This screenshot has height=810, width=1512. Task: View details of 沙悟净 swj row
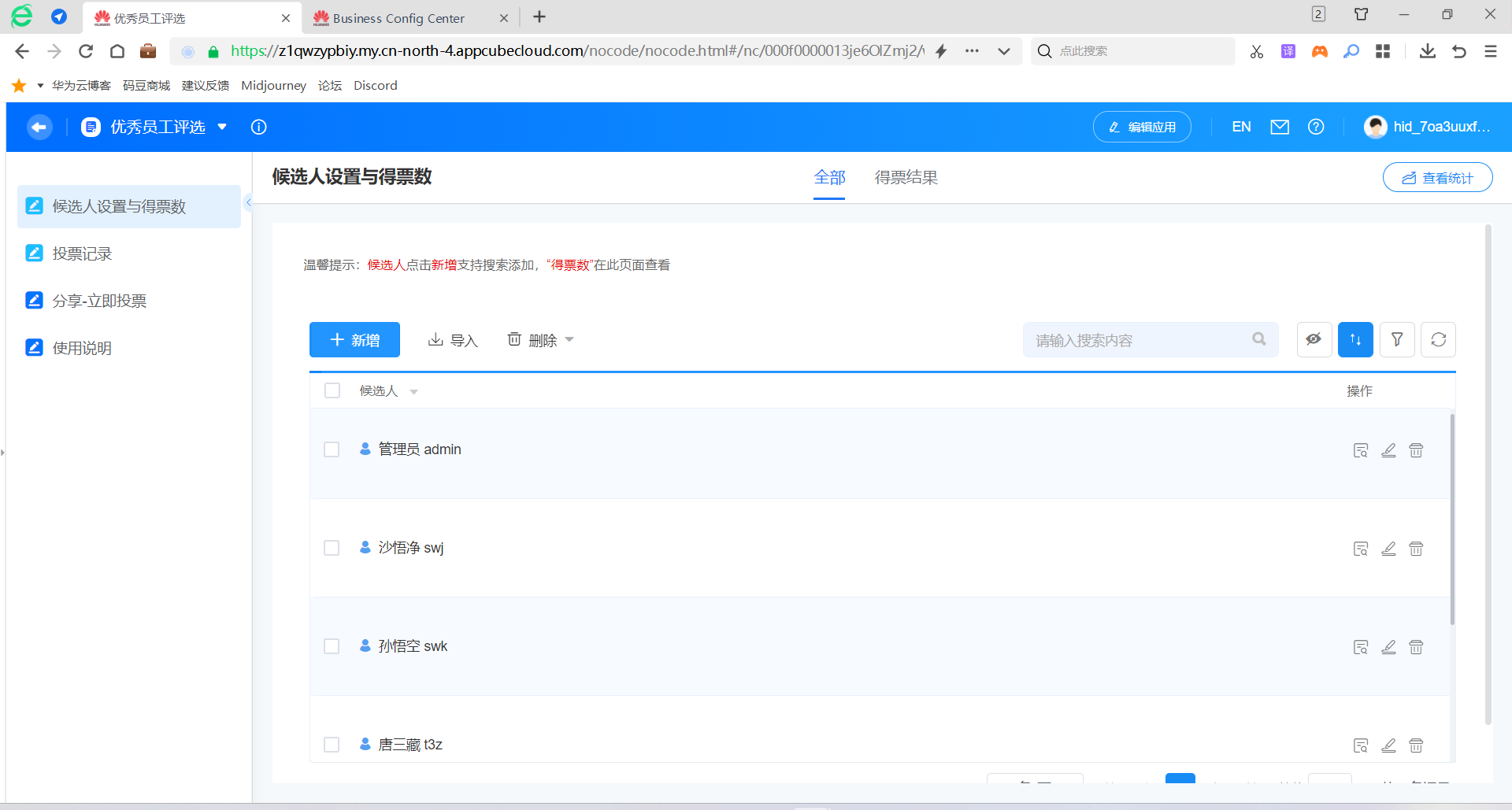[1361, 549]
